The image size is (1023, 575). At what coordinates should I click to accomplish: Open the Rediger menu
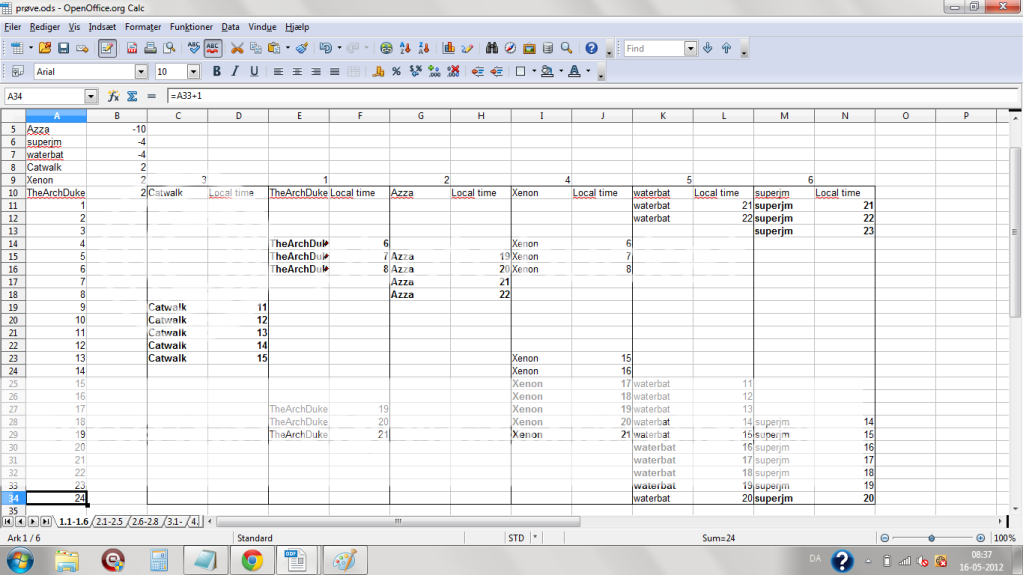[45, 27]
